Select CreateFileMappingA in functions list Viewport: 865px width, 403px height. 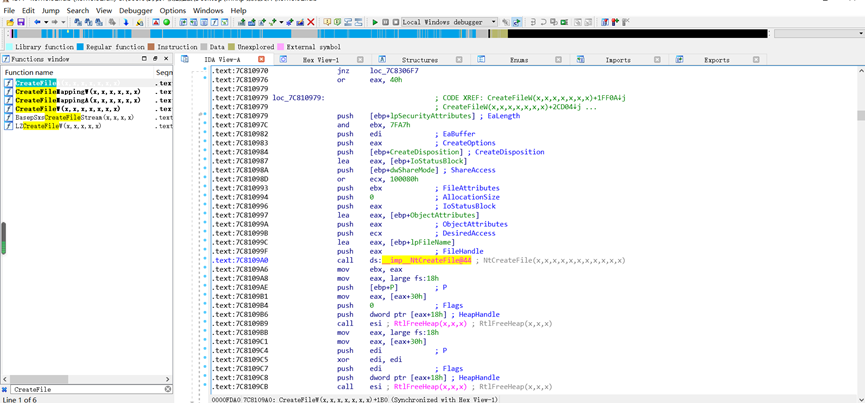tap(77, 100)
